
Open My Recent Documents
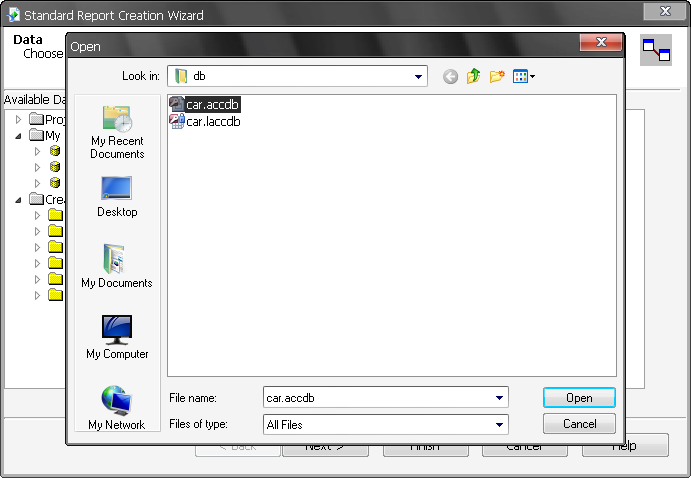tap(117, 132)
